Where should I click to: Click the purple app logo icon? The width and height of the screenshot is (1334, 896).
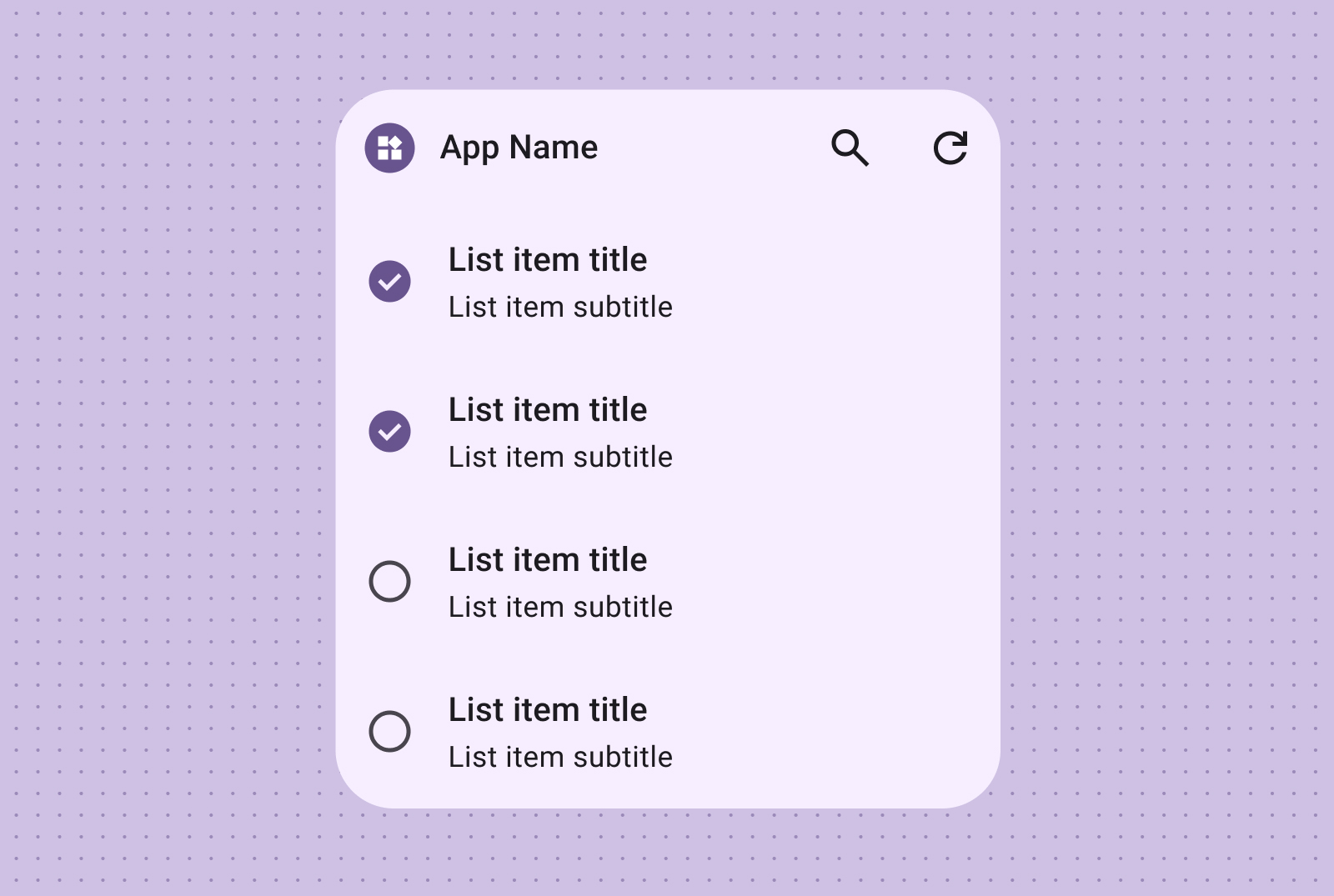(x=389, y=148)
